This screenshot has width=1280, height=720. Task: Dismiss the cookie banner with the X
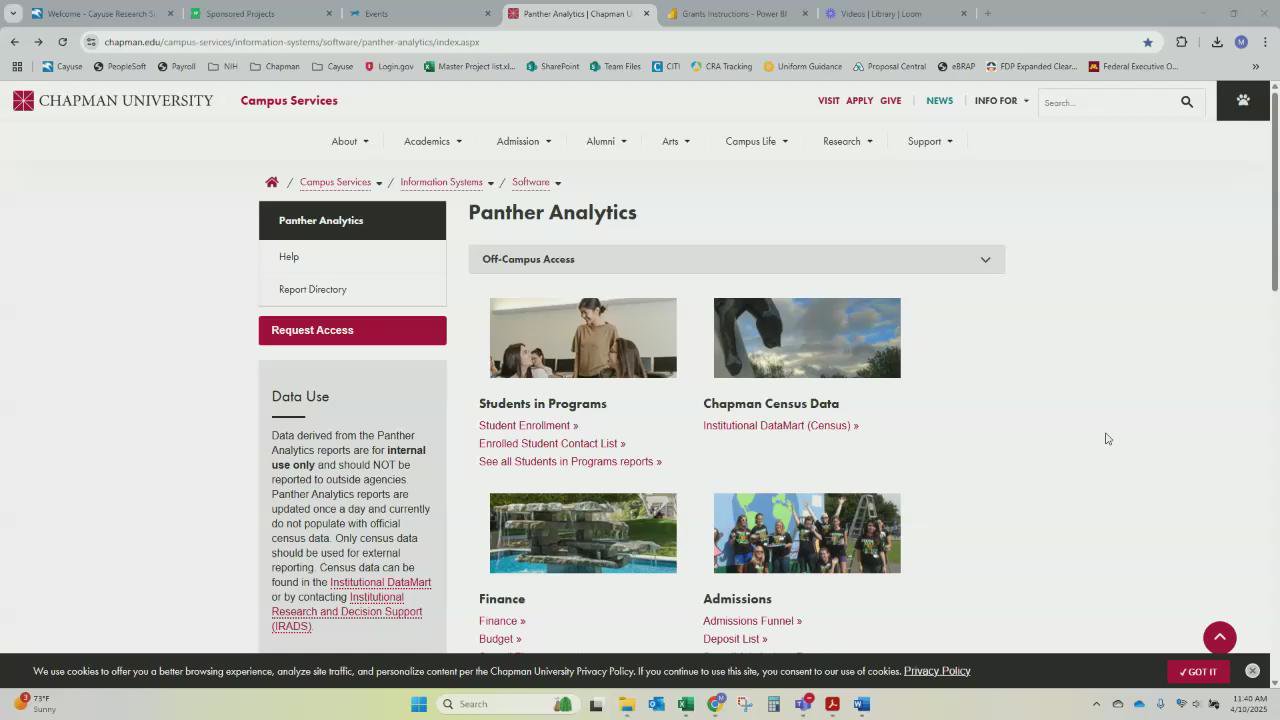coord(1252,671)
